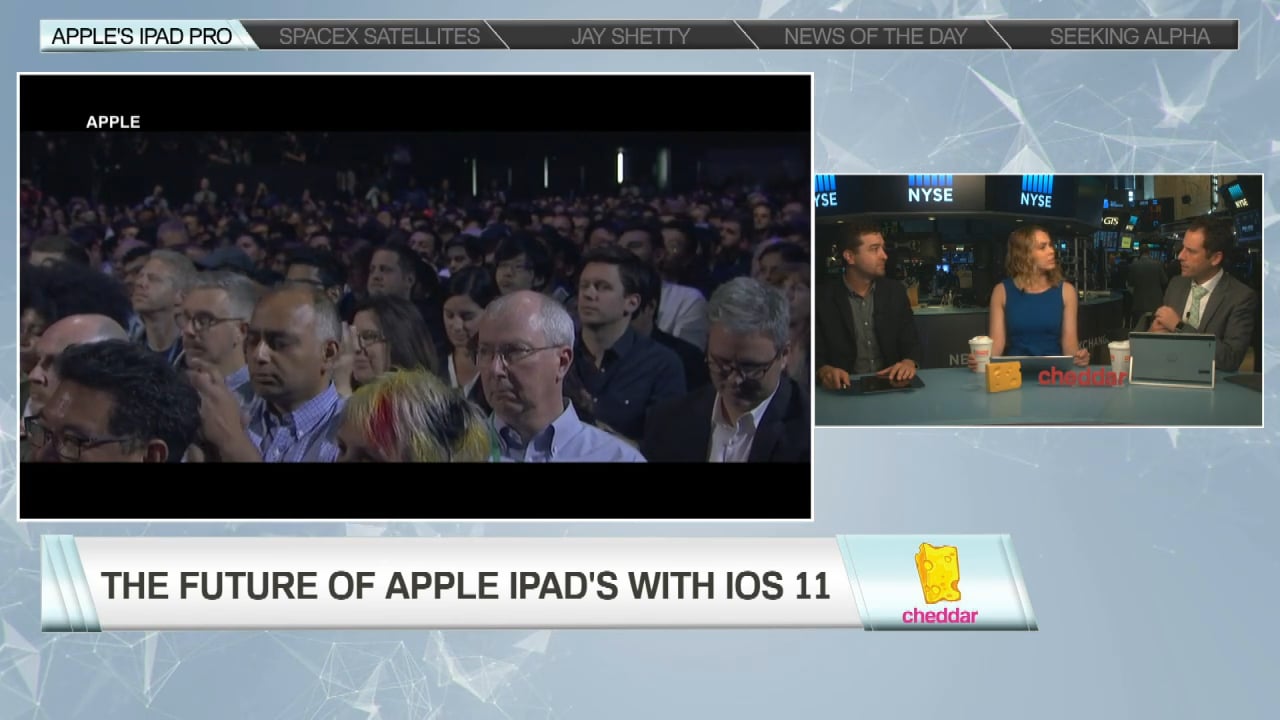1280x720 pixels.
Task: Select the Apple's iPad Pro tab
Action: (x=142, y=36)
